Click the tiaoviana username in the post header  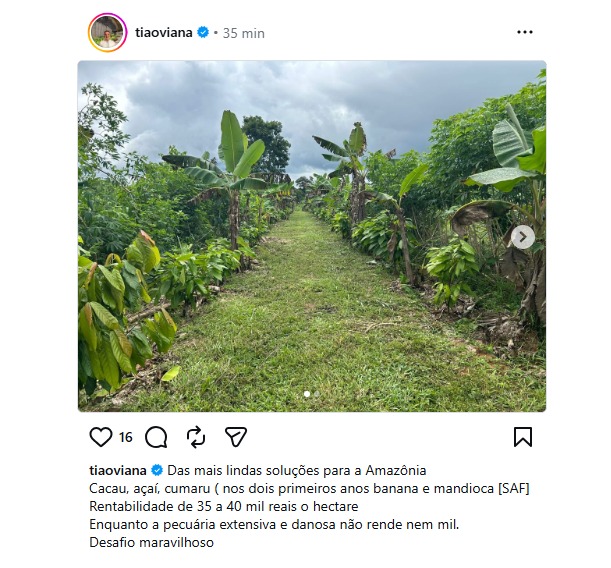pyautogui.click(x=164, y=33)
